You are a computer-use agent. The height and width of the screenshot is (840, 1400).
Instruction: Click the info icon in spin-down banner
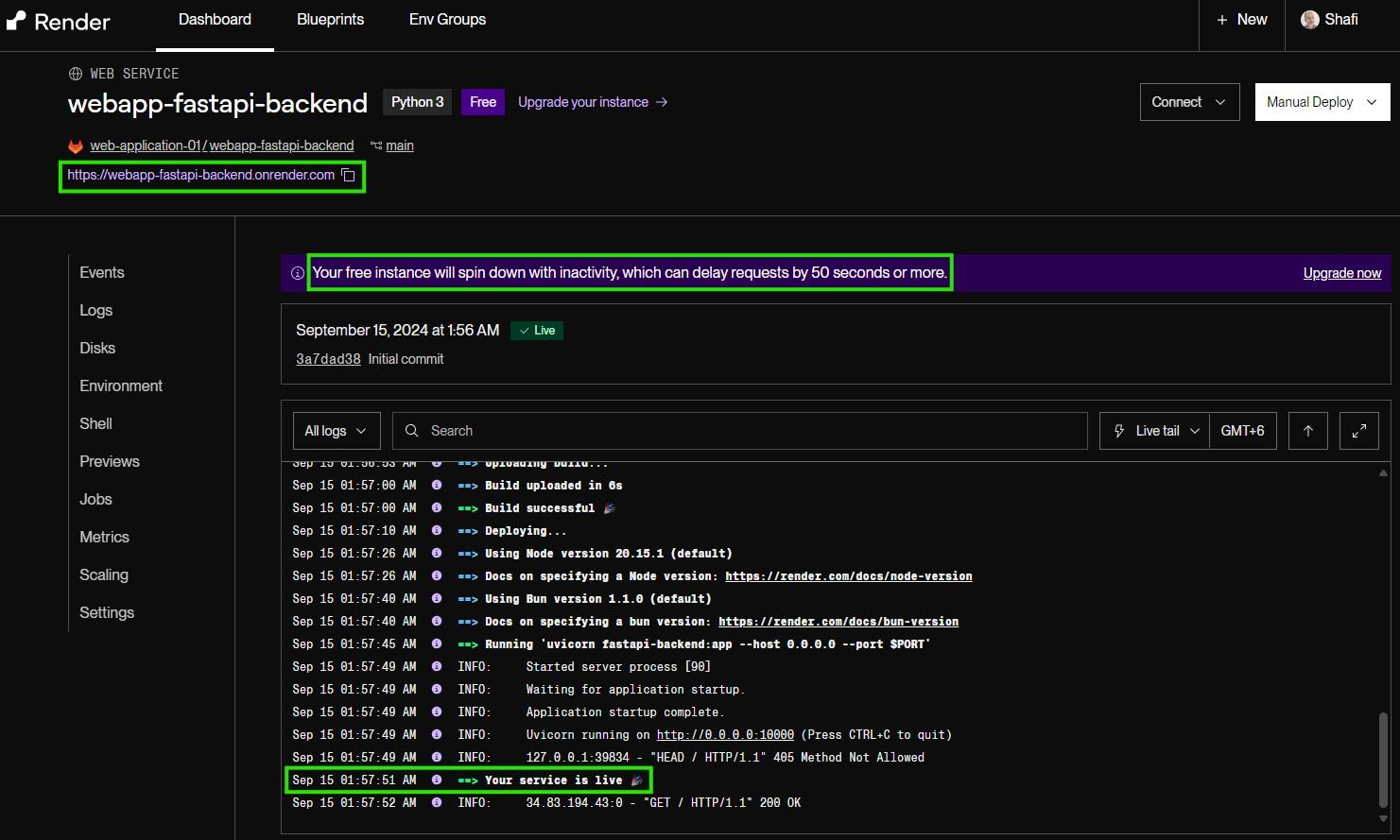(297, 273)
